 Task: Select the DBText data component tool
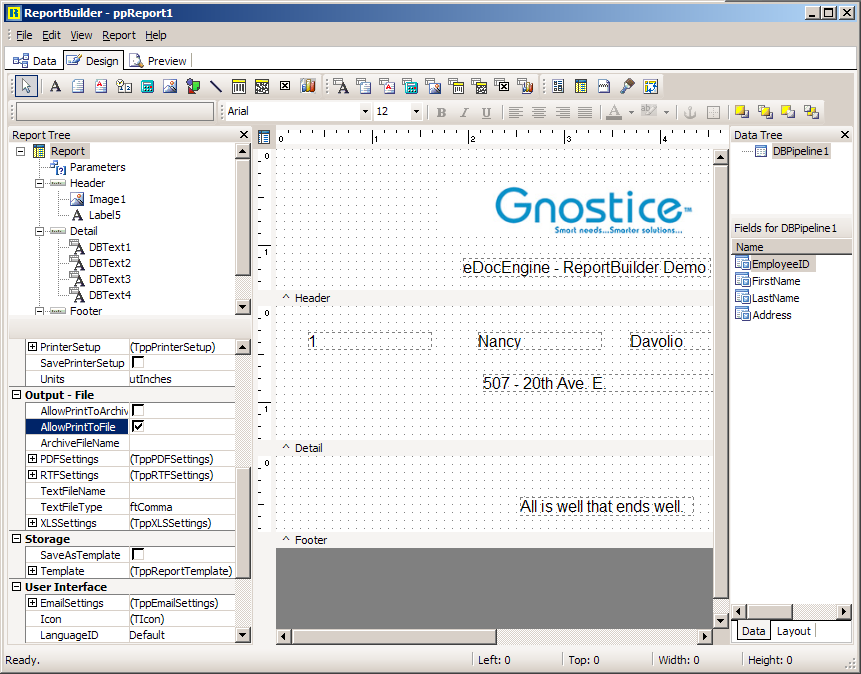click(x=341, y=86)
